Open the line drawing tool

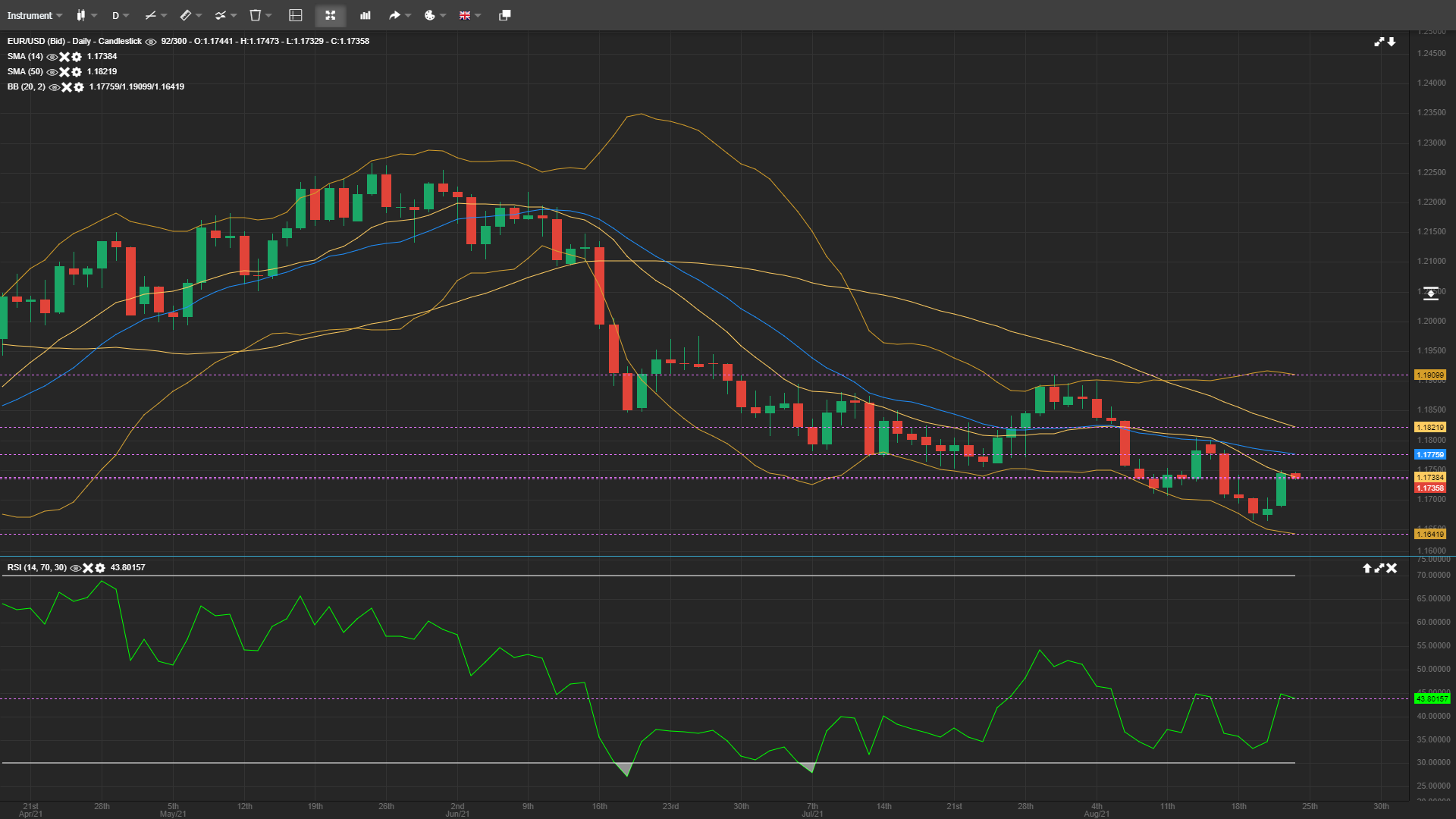tap(150, 15)
